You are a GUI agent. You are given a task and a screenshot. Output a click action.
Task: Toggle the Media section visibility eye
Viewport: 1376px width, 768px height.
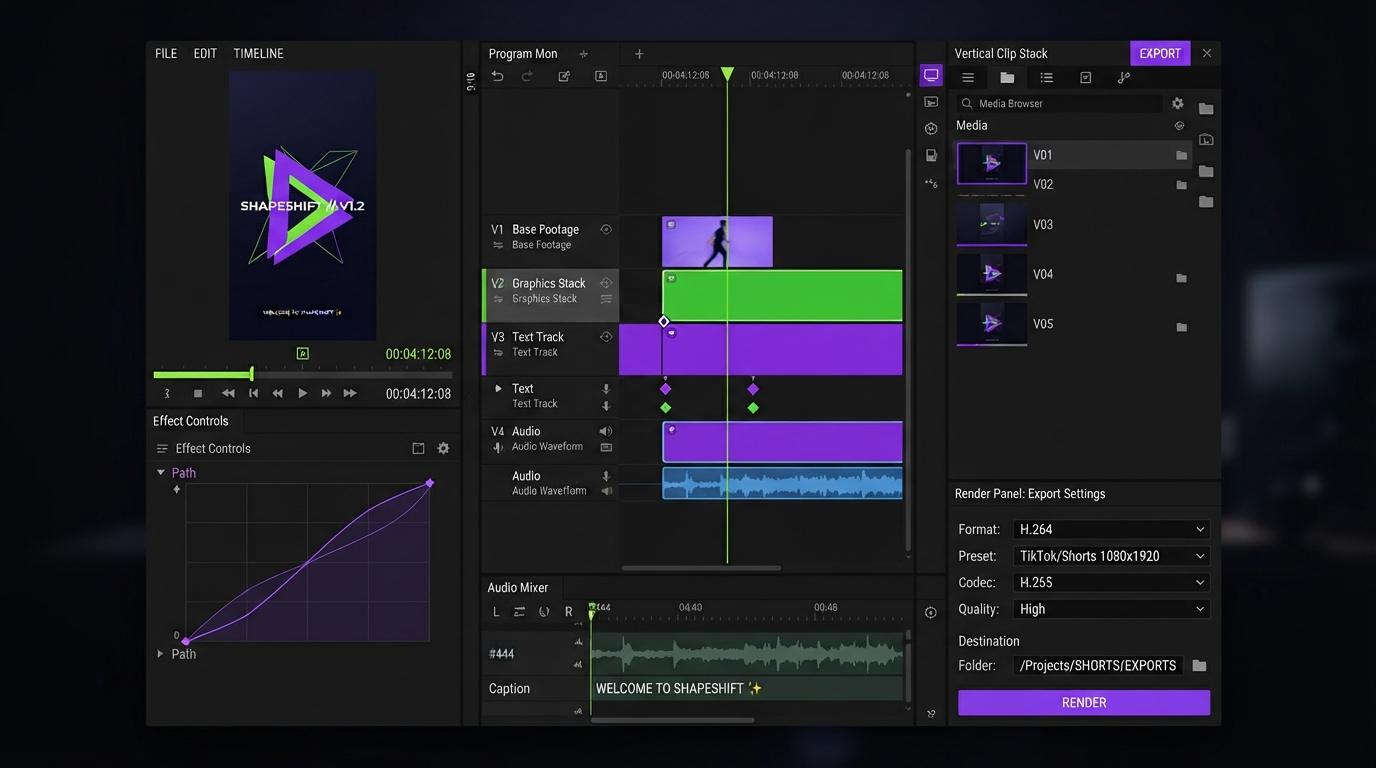pos(1179,126)
